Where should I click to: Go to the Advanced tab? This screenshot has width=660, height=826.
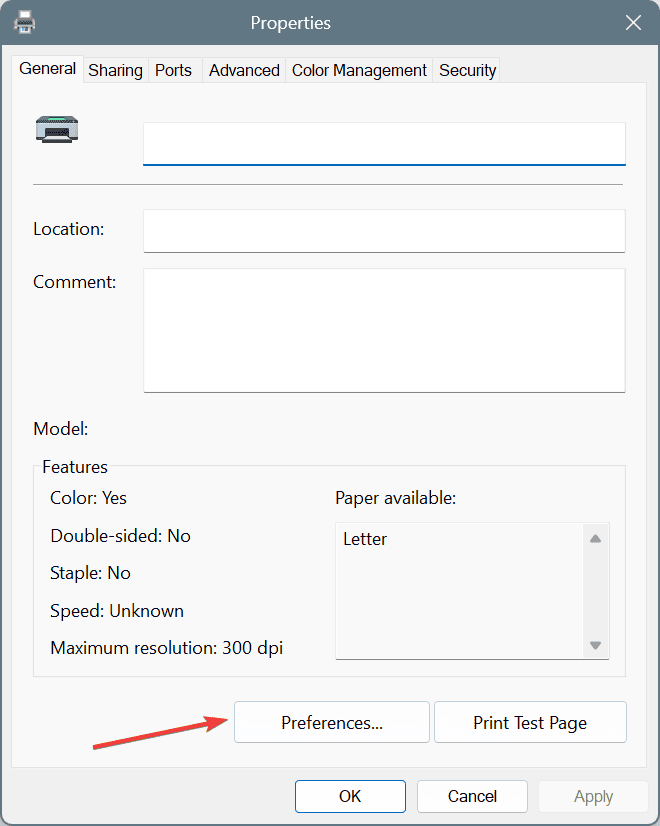(x=244, y=70)
